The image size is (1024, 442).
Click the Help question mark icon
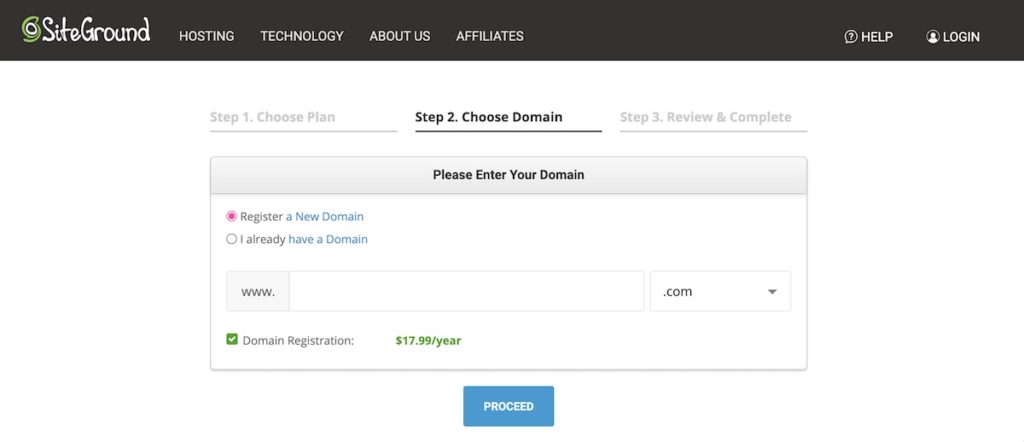pyautogui.click(x=850, y=37)
